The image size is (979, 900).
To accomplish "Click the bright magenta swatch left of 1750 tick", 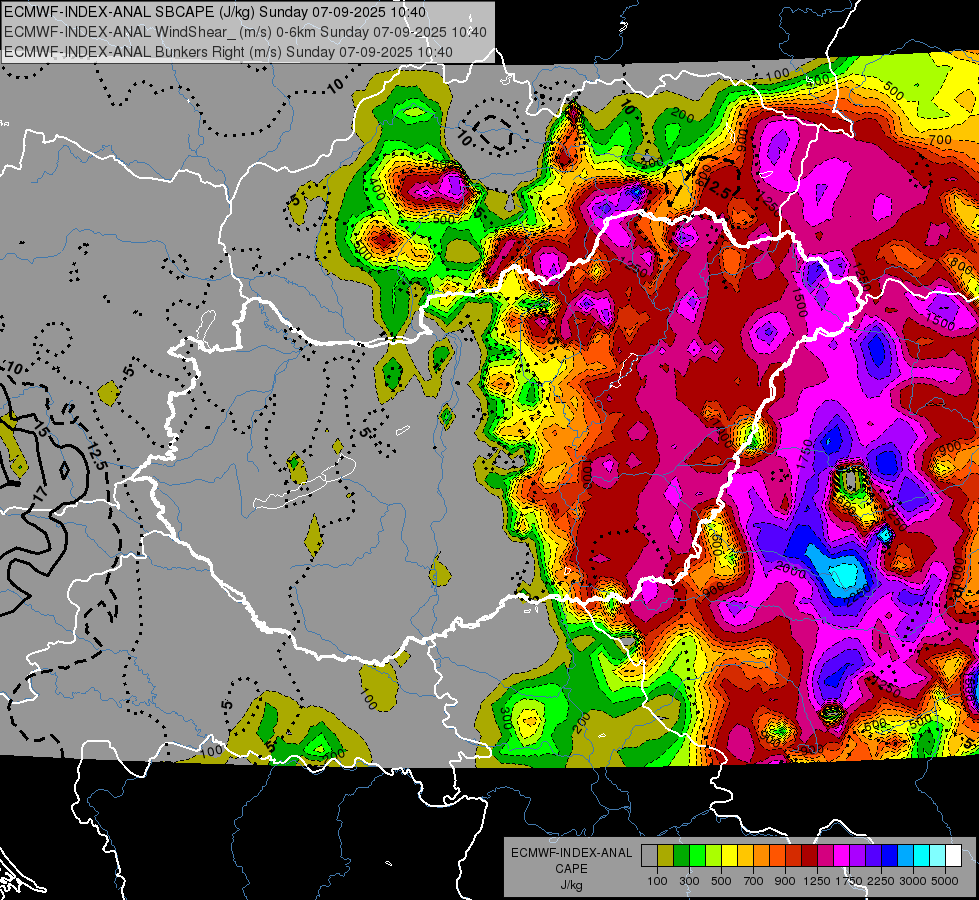I will click(842, 856).
